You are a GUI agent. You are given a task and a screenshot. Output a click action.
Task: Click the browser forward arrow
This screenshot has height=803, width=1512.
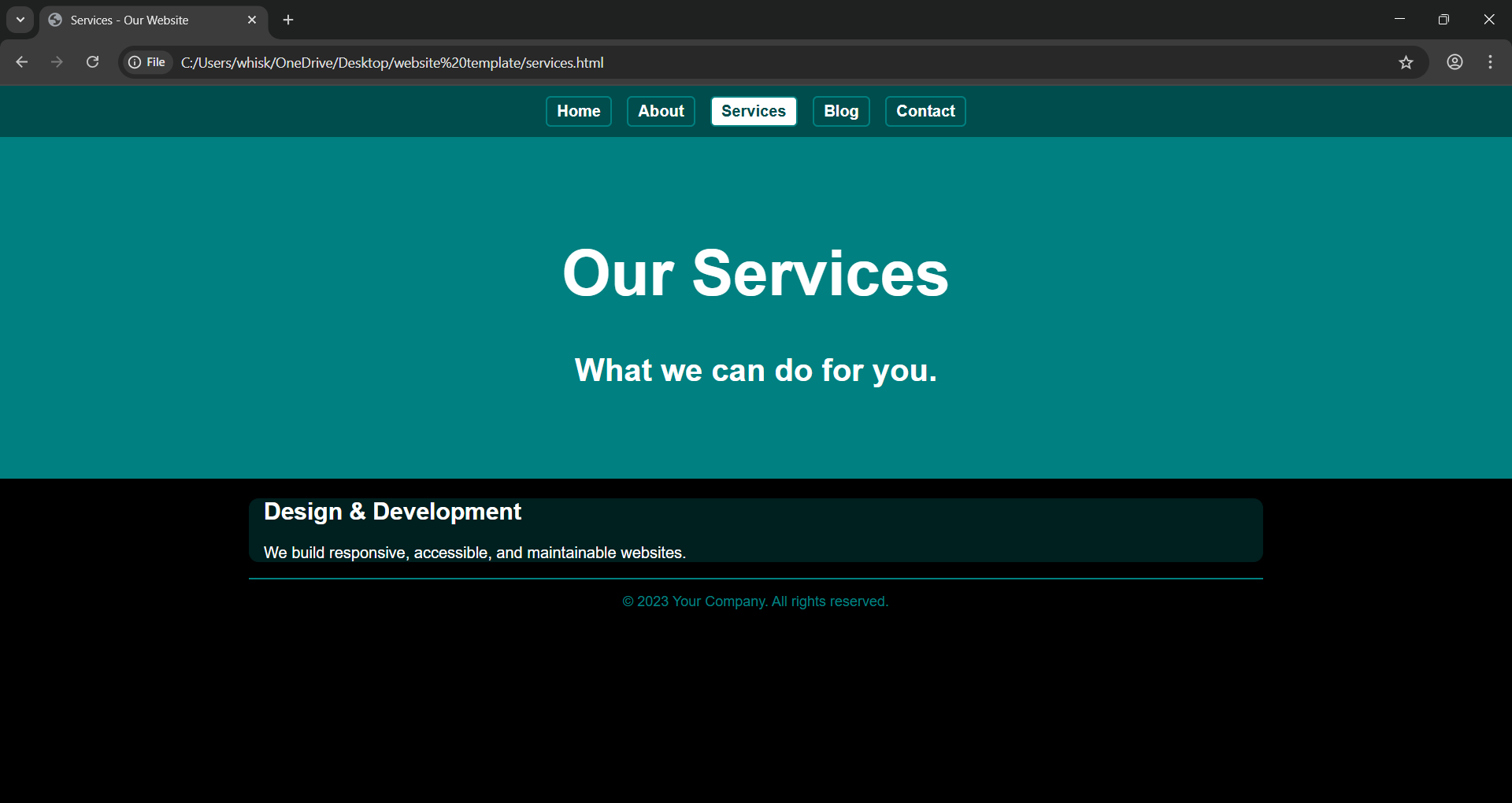[57, 62]
